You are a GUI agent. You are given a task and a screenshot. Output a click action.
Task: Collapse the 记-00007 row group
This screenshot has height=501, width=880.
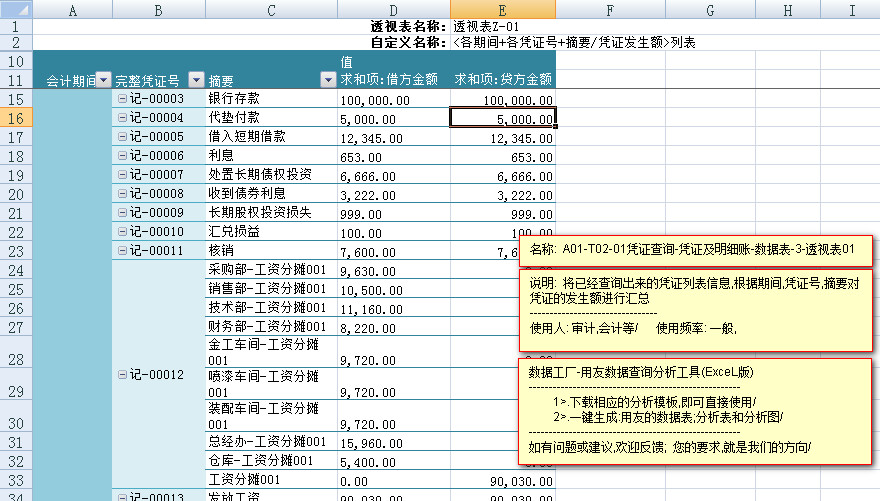click(x=122, y=175)
